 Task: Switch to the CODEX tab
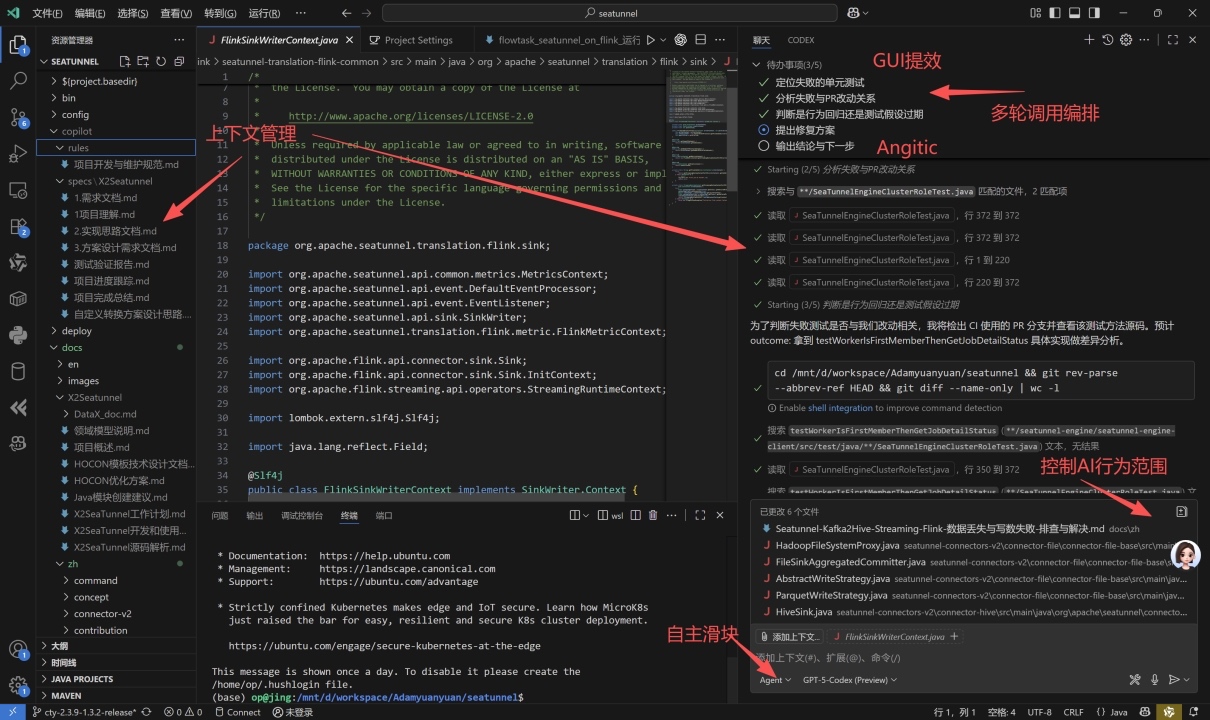tap(801, 40)
